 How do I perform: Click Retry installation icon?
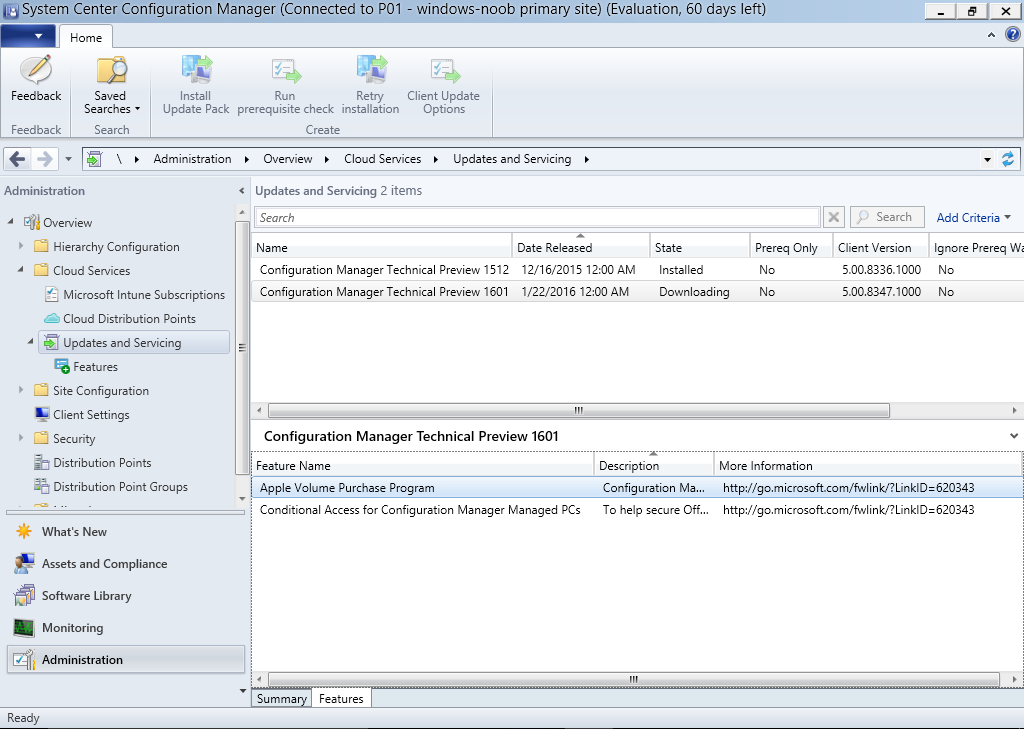pyautogui.click(x=371, y=70)
